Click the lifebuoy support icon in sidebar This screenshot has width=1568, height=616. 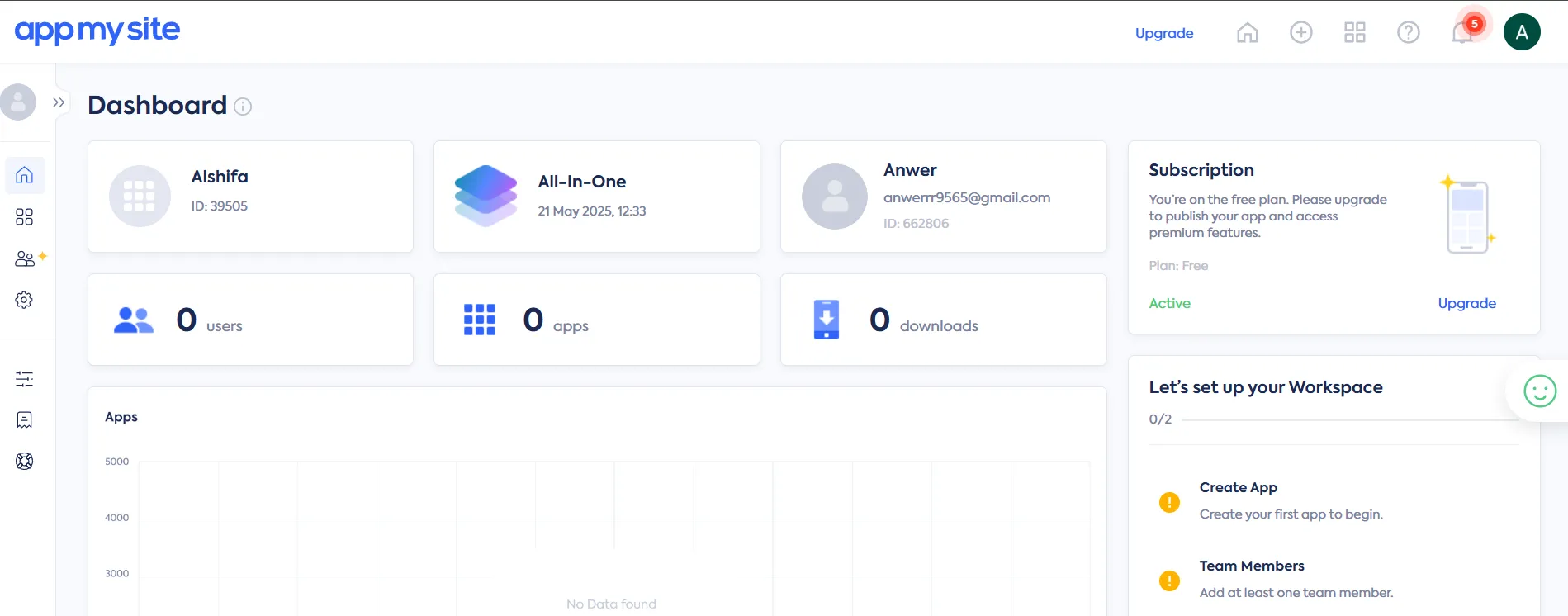pyautogui.click(x=25, y=462)
